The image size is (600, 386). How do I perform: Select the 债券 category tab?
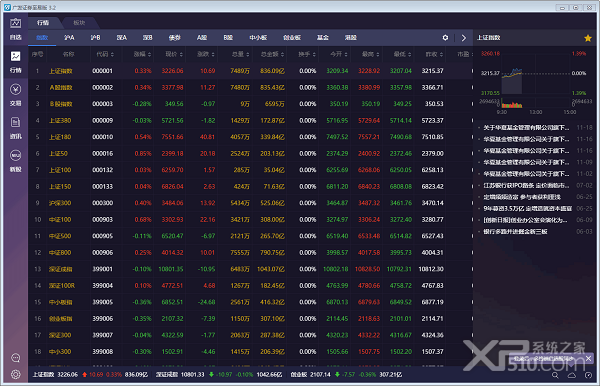coord(174,37)
